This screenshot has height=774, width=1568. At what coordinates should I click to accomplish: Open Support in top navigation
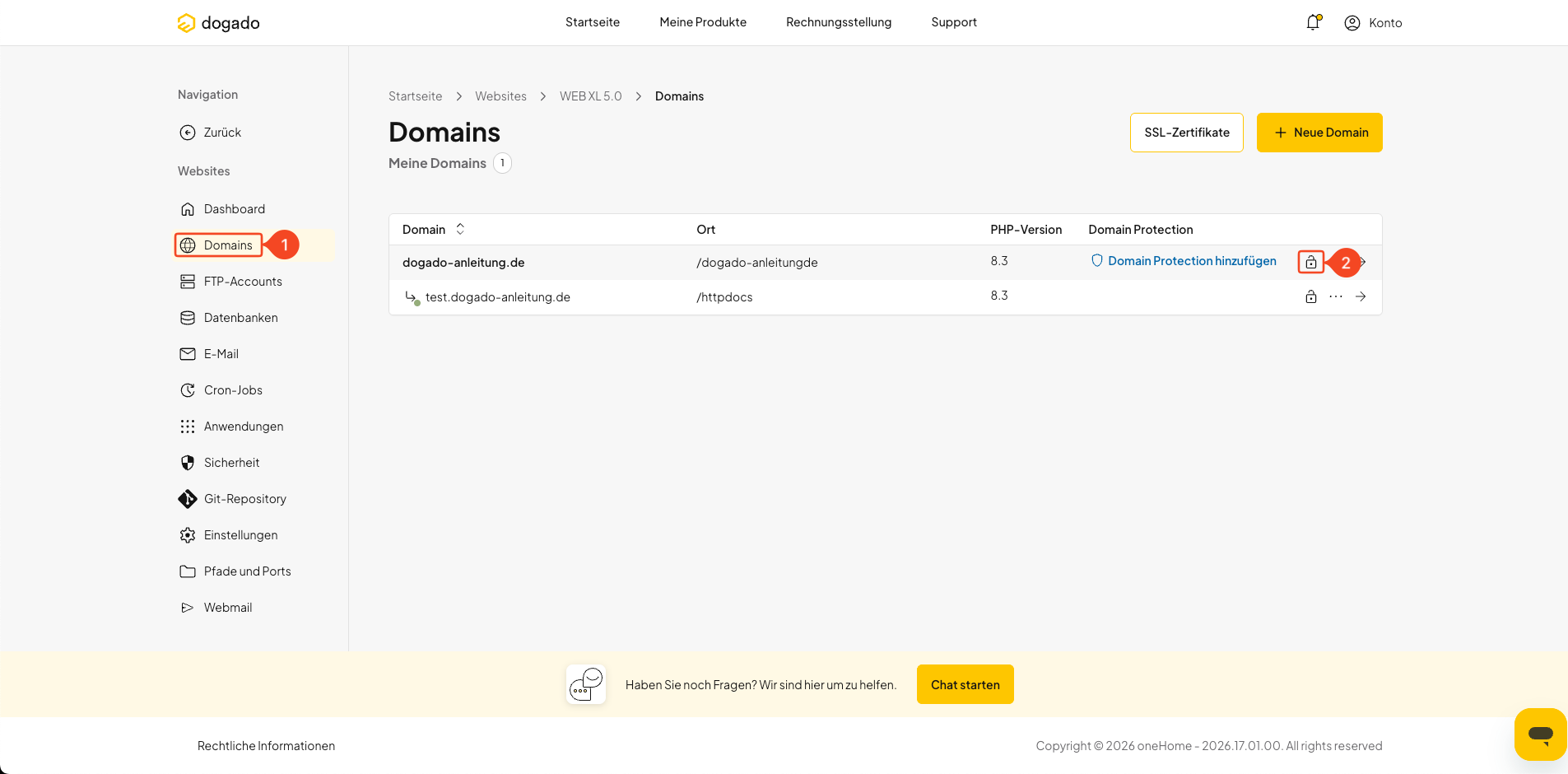pos(954,22)
